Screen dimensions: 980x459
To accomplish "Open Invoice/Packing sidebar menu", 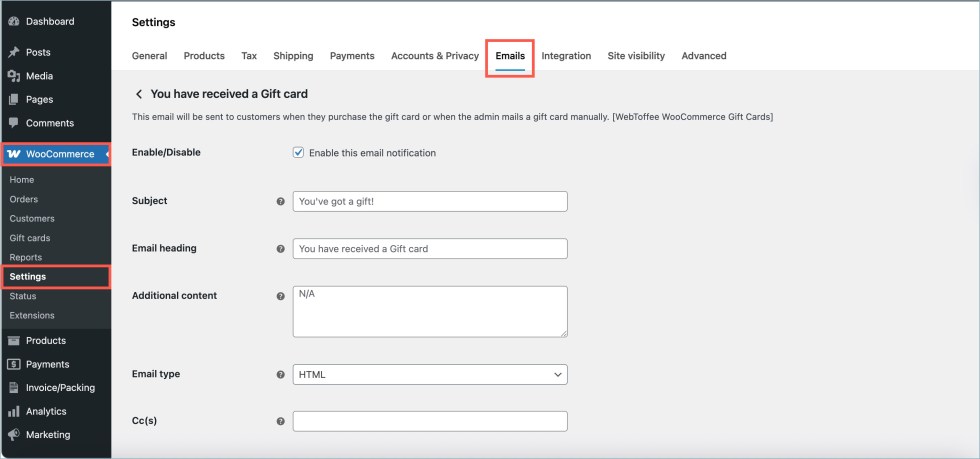I will click(61, 388).
